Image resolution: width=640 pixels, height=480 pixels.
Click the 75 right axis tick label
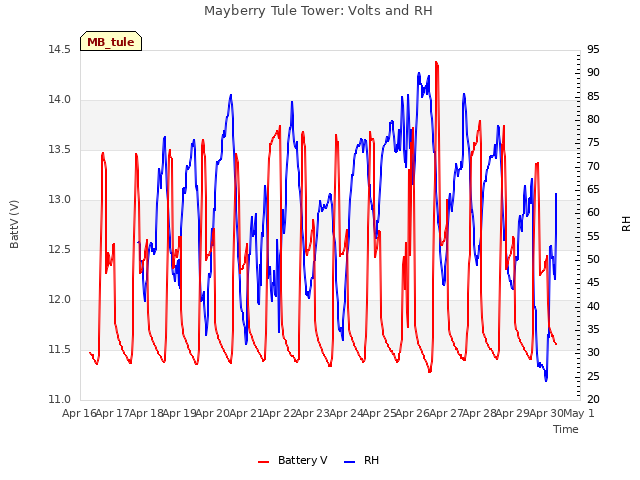click(x=593, y=143)
